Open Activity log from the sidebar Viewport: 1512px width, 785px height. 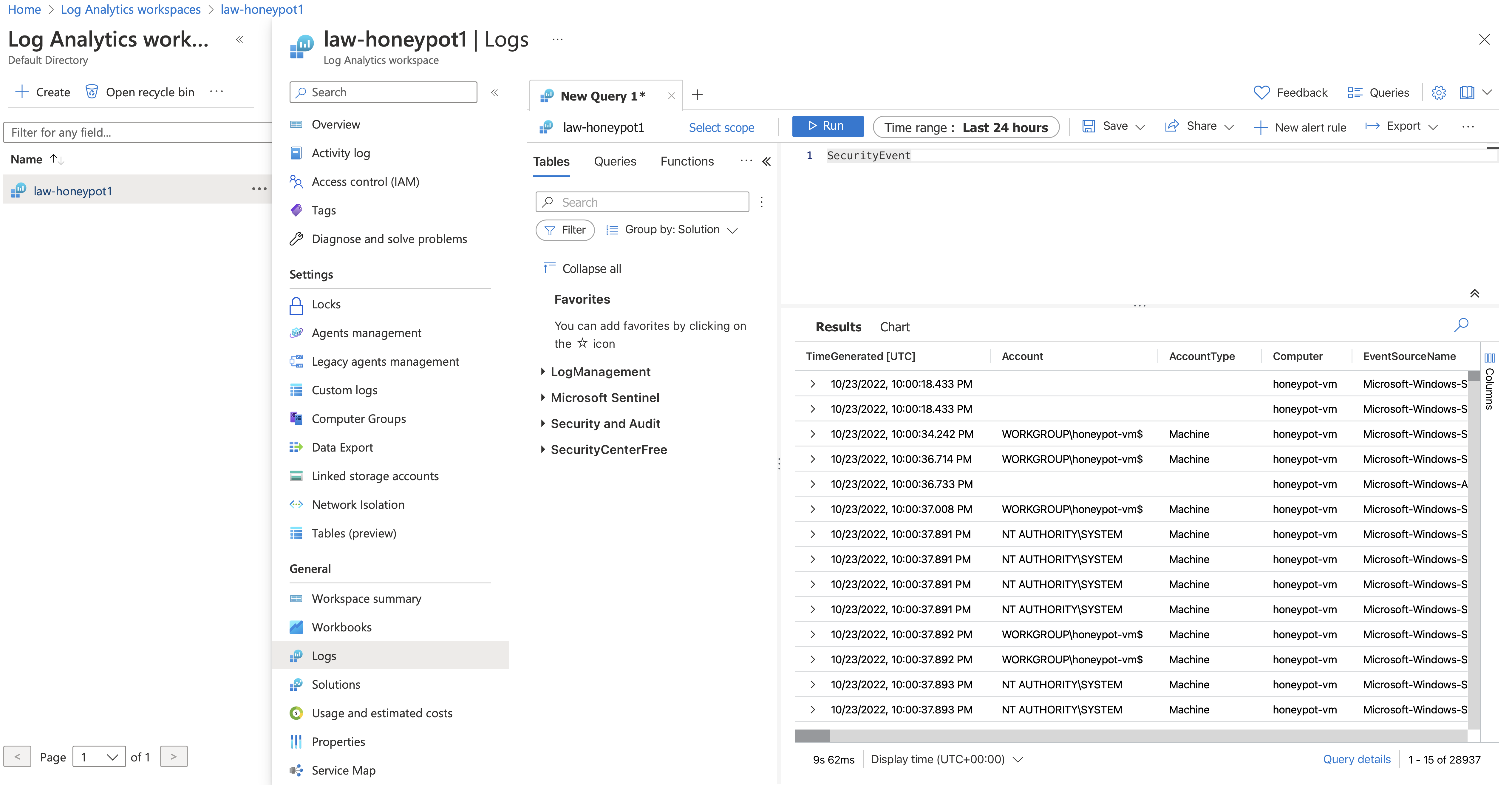341,153
